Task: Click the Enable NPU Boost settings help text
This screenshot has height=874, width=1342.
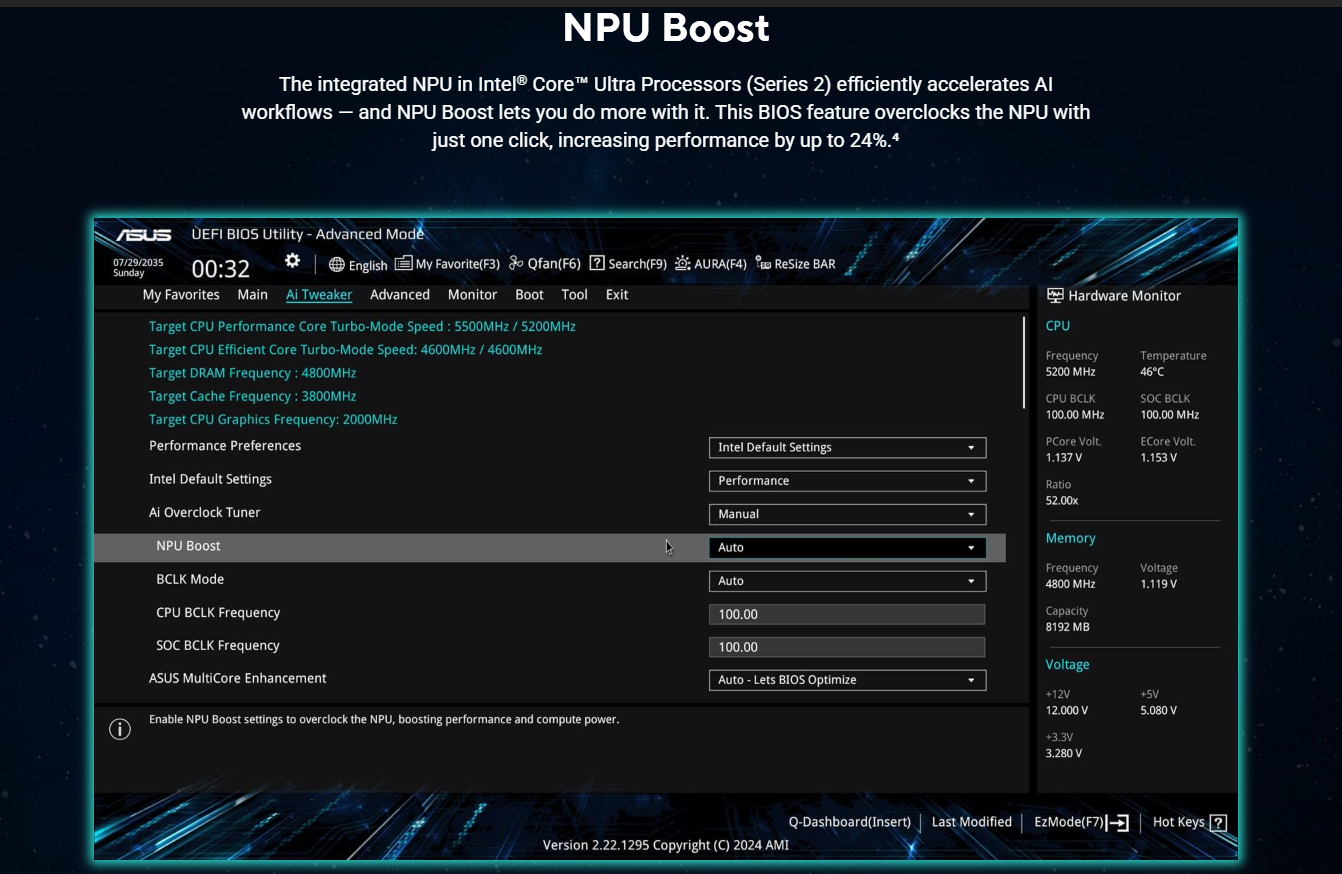Action: coord(384,719)
